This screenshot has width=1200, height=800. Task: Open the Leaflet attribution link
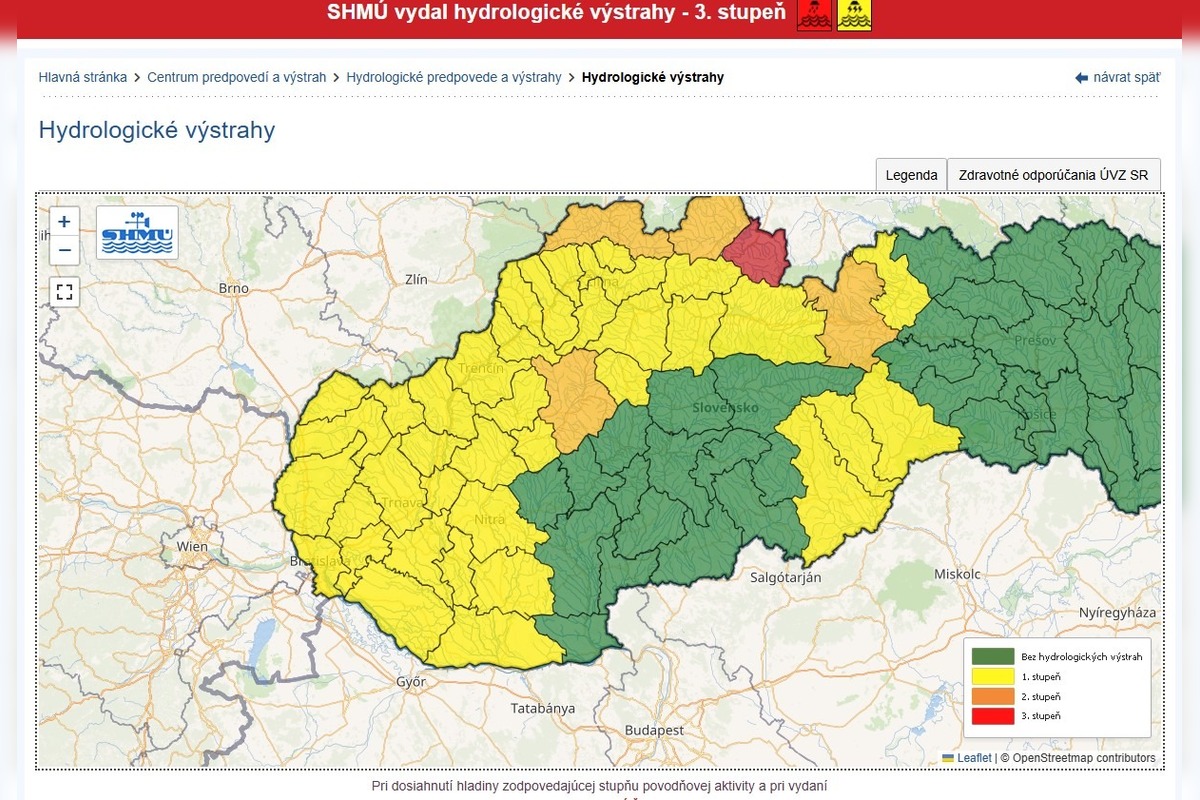pos(974,758)
